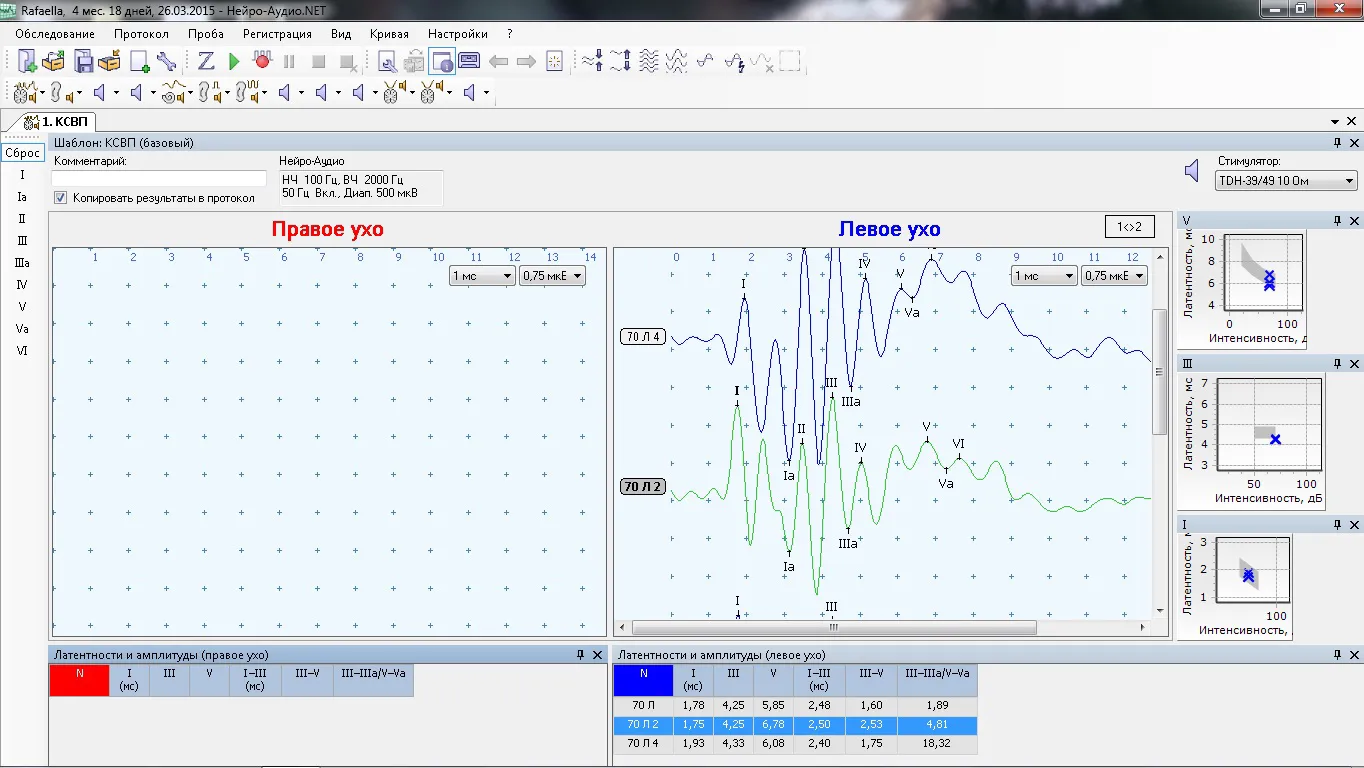Click the red record button in toolbar
1364x768 pixels.
pos(262,62)
